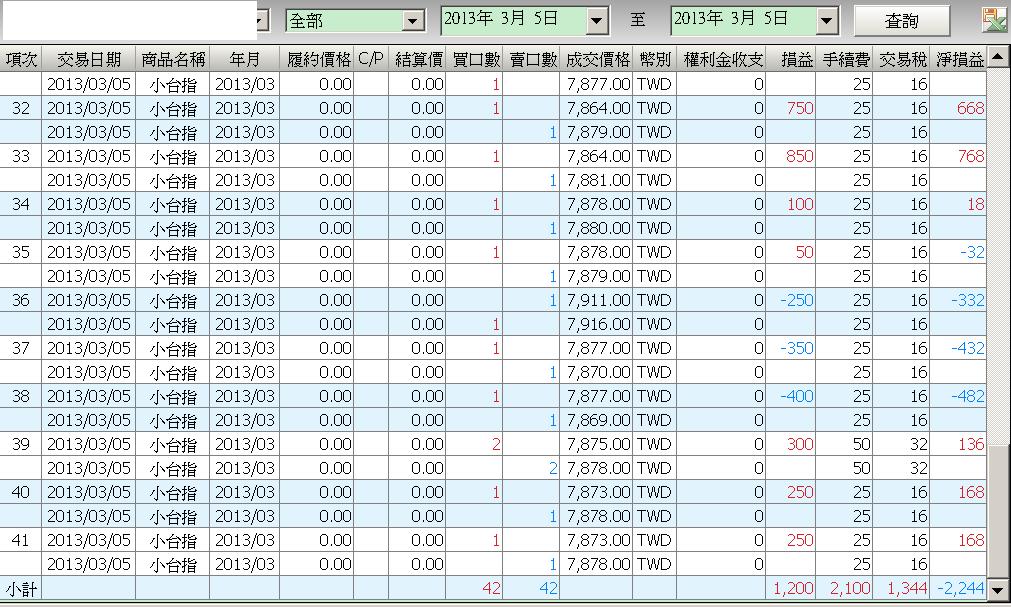Select row number 37
Image resolution: width=1011 pixels, height=607 pixels.
(x=21, y=348)
